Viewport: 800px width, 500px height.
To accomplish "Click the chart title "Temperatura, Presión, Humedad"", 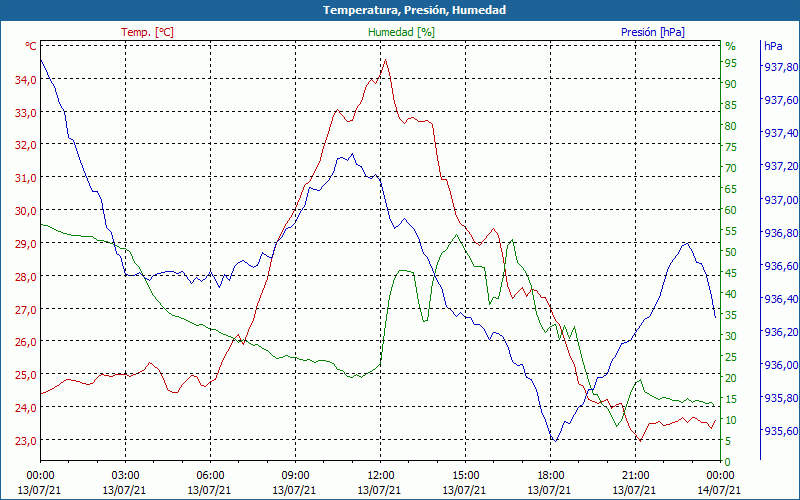I will (414, 10).
